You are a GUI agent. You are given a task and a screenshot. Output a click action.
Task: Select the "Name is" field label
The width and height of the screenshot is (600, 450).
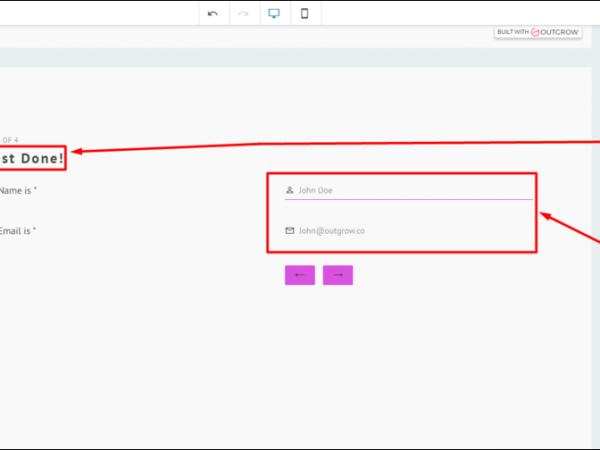[x=14, y=190]
